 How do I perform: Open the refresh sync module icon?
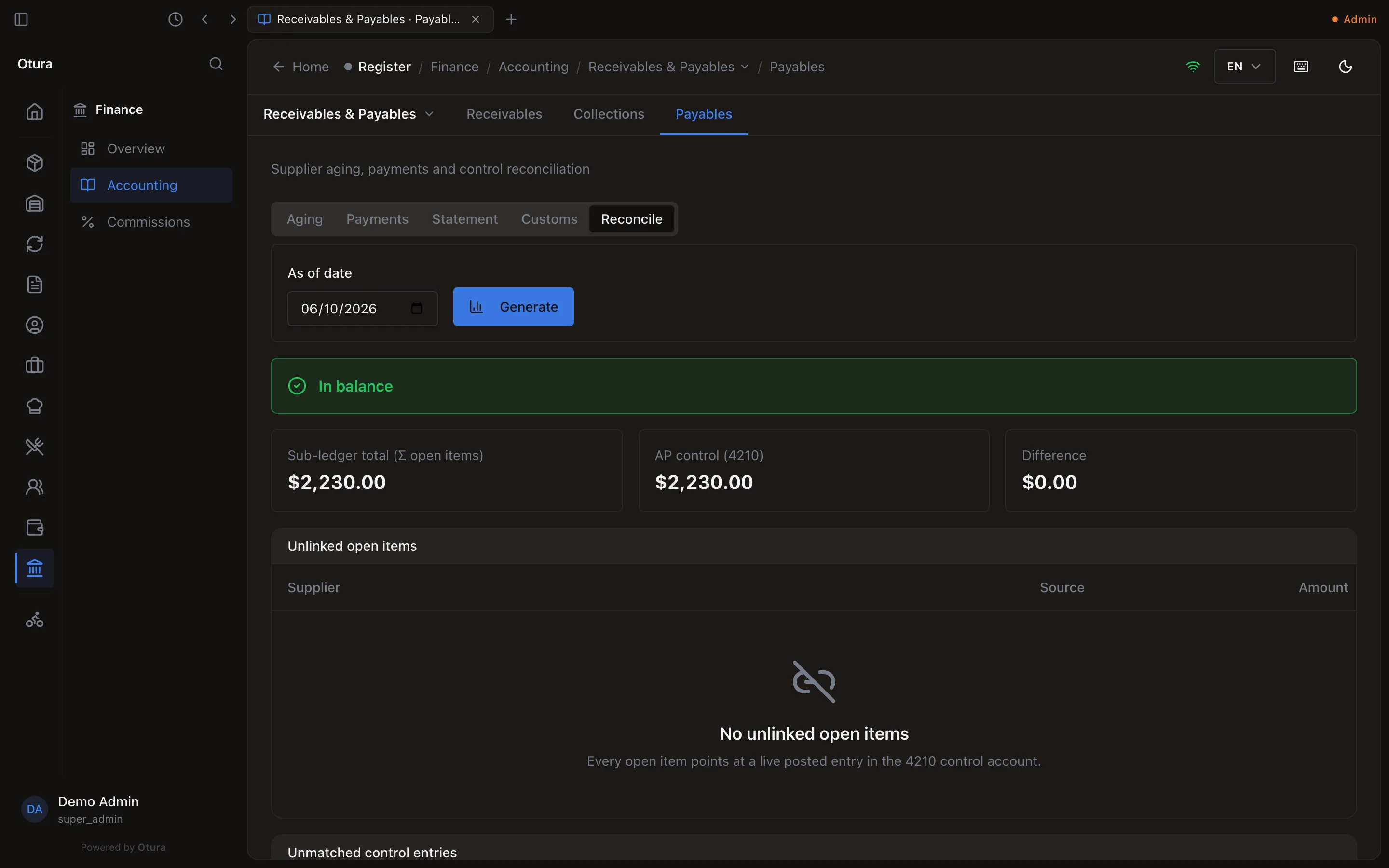pyautogui.click(x=34, y=244)
